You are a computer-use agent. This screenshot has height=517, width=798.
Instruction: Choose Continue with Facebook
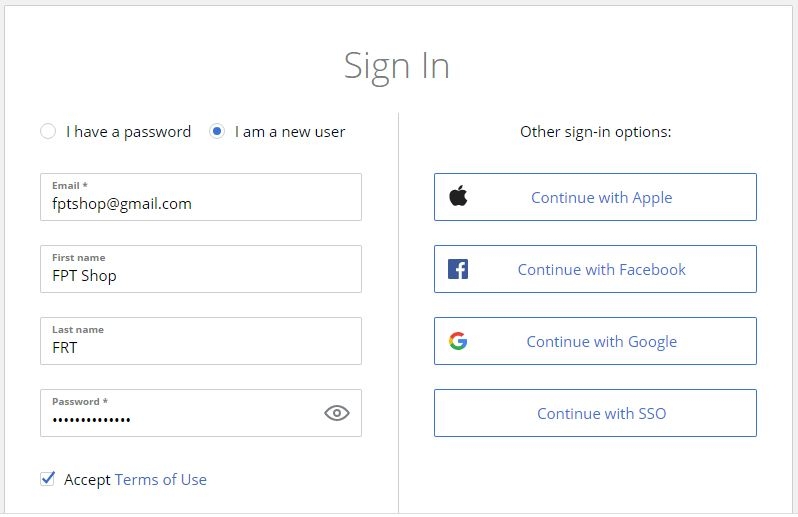595,269
